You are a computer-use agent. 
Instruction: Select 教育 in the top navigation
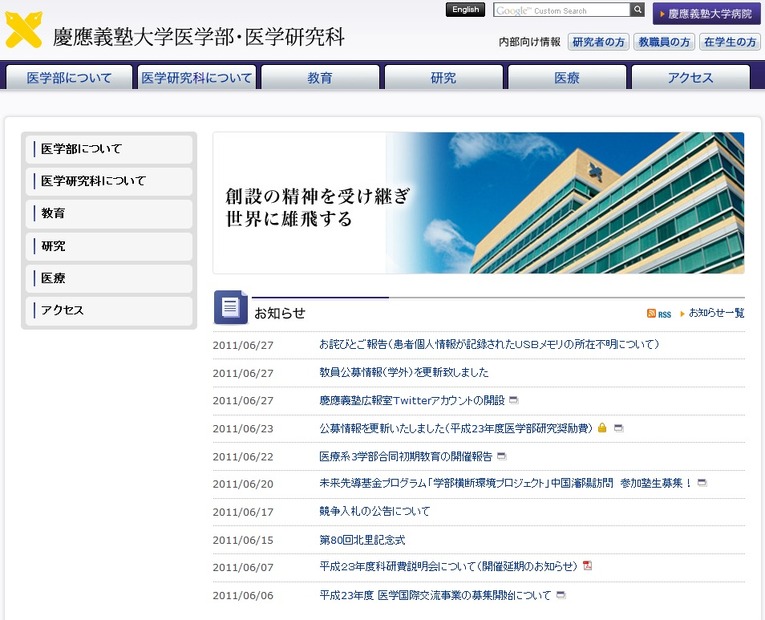[x=320, y=78]
